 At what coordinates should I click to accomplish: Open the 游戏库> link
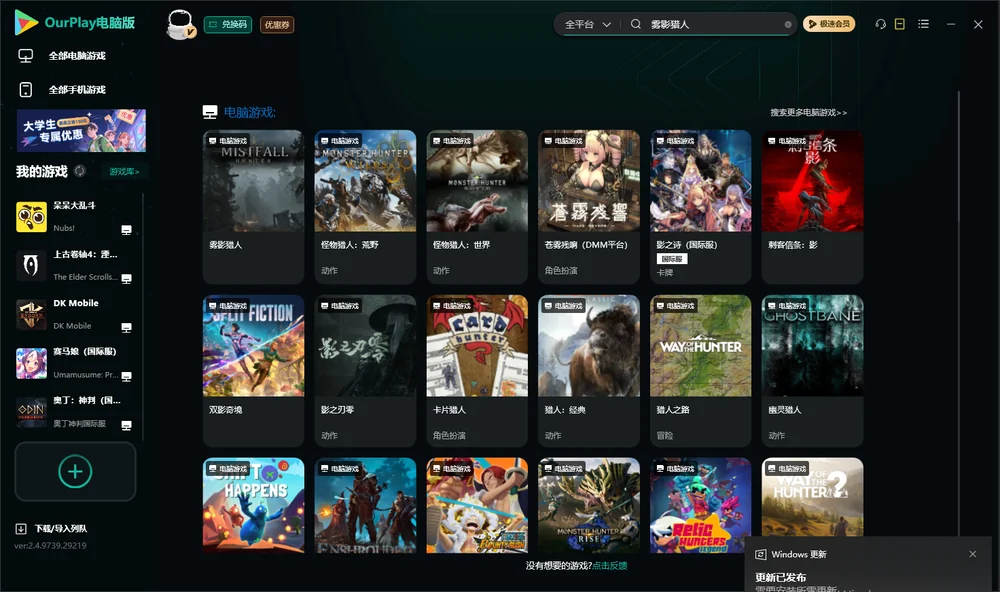tap(124, 172)
